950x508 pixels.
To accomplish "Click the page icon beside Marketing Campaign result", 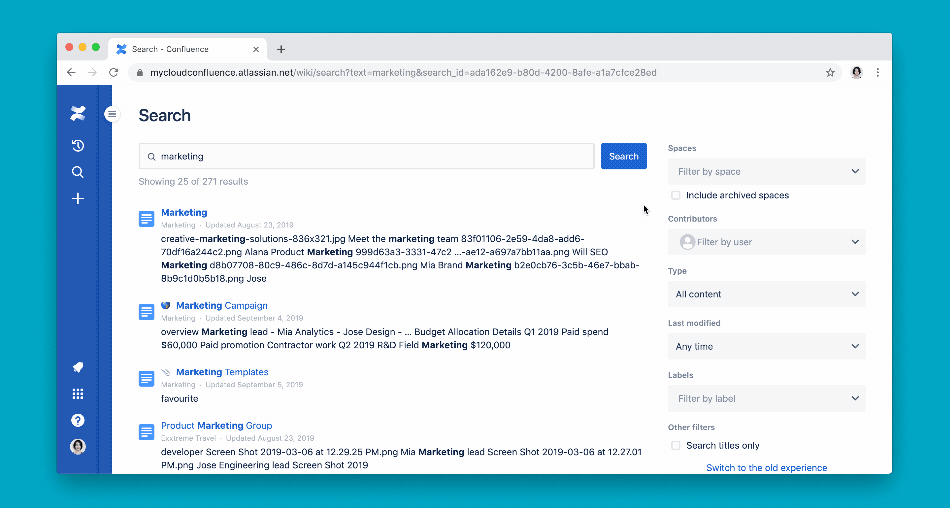I will [x=146, y=312].
